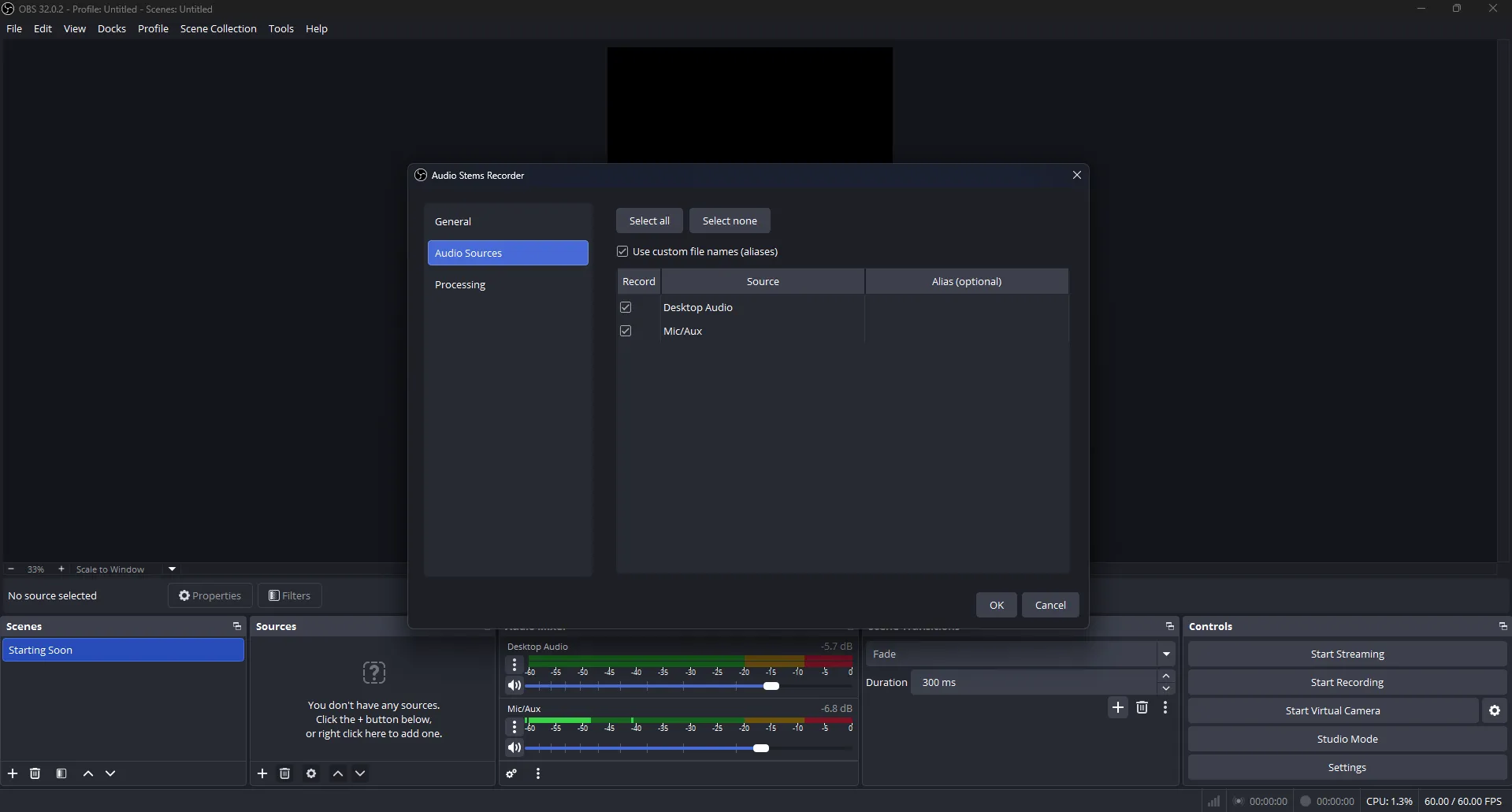Move source up with the up-arrow icon
This screenshot has height=812, width=1512.
coord(338,773)
